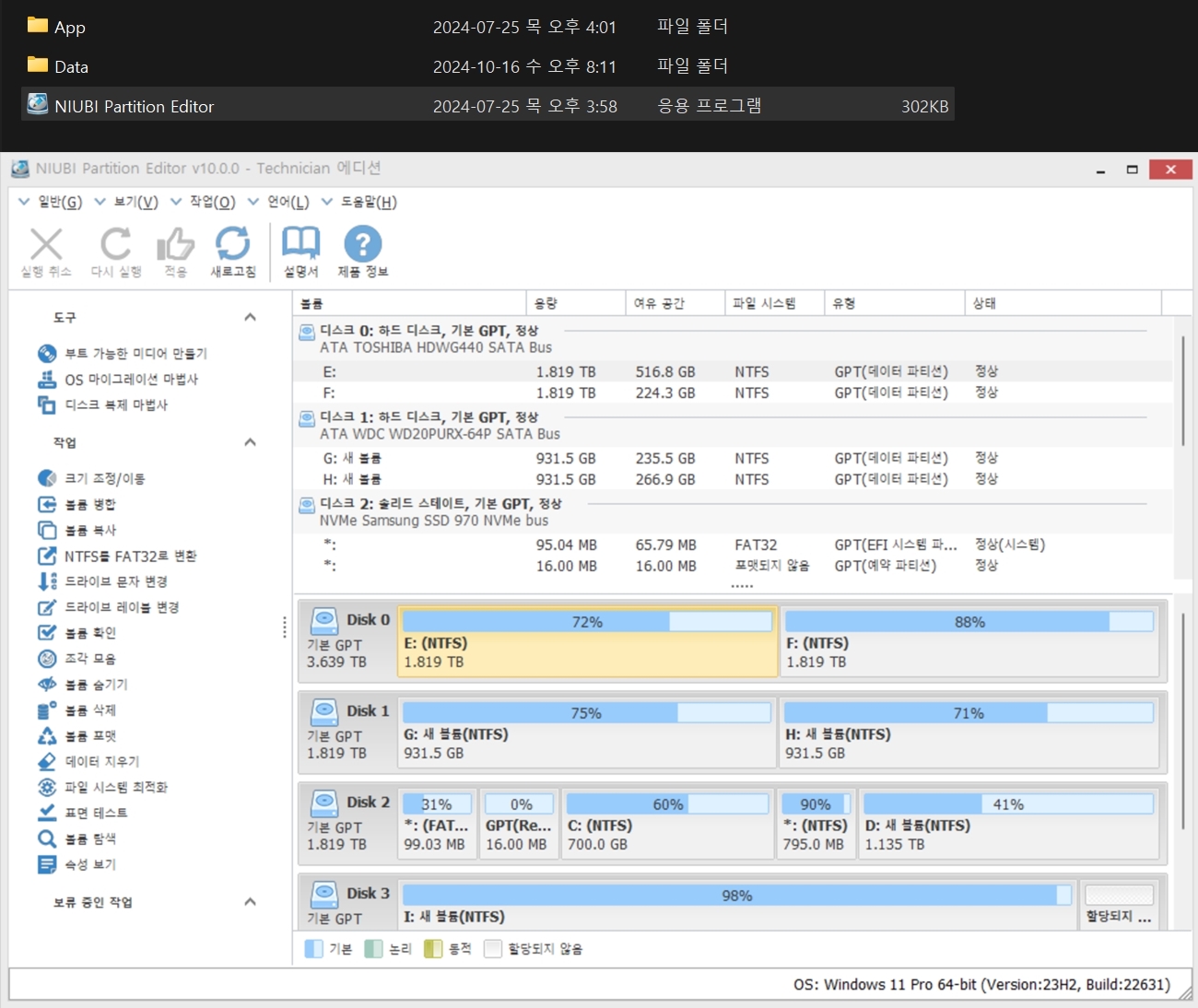The height and width of the screenshot is (1008, 1198).
Task: Choose 볼륨 복사 operation
Action: pos(76,530)
